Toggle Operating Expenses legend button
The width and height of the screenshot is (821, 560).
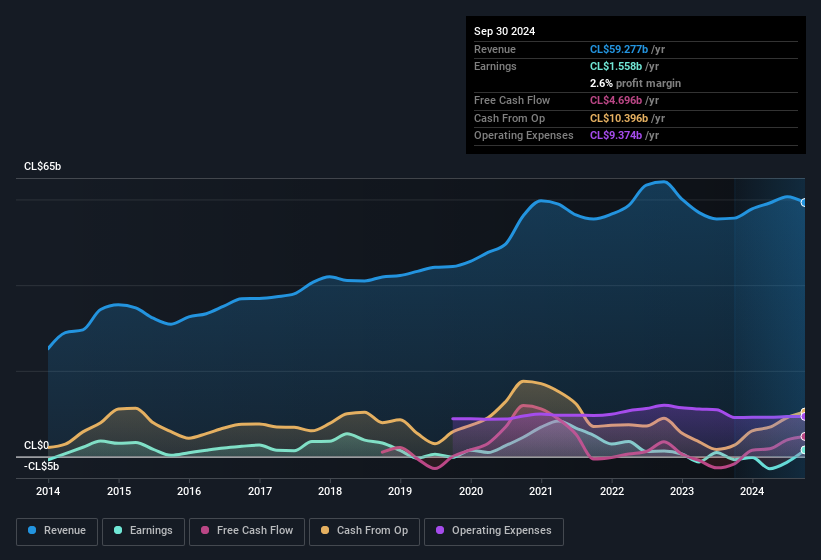tap(494, 531)
